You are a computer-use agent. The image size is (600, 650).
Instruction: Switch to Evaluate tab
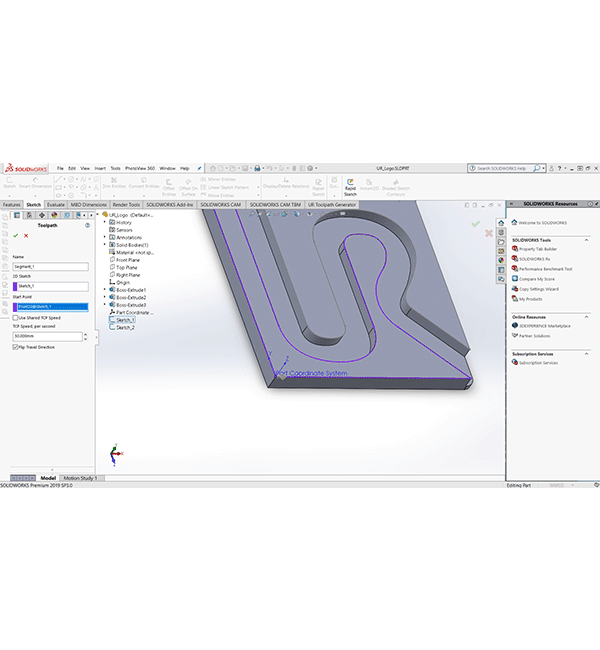point(56,205)
